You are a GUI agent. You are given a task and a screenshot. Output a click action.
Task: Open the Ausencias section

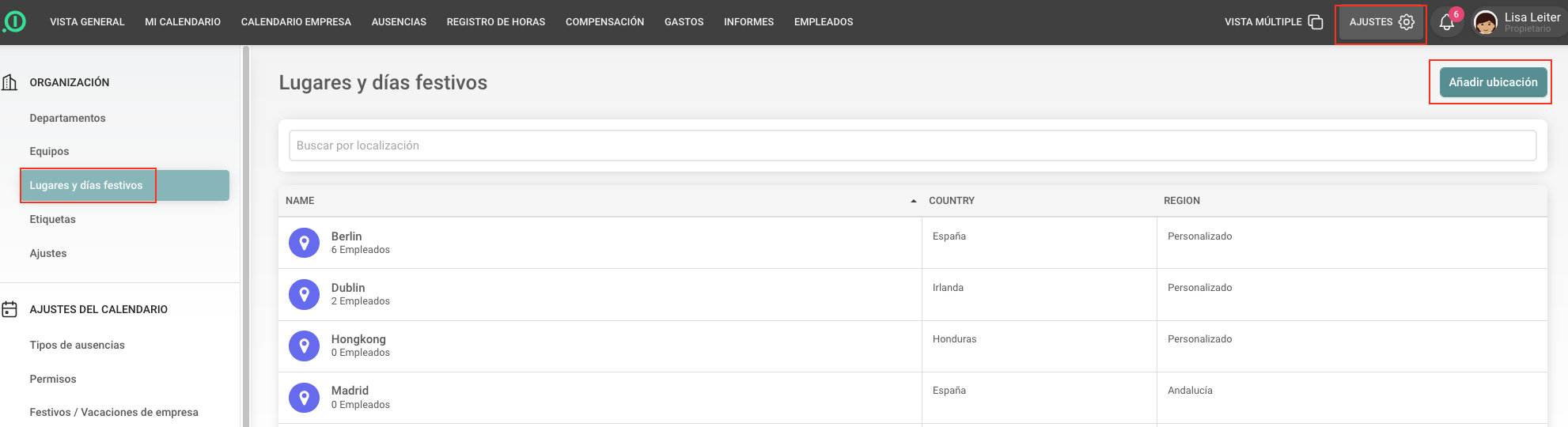coord(399,22)
